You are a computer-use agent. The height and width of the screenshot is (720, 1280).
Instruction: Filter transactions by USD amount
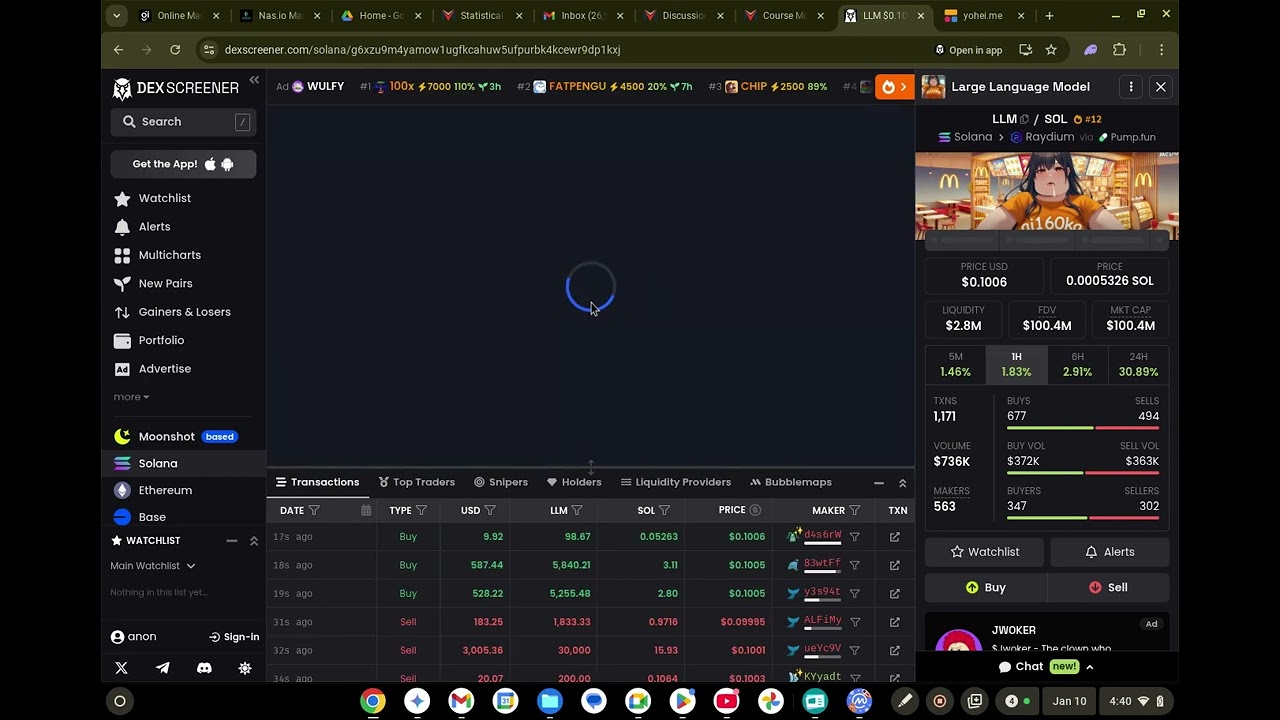490,510
